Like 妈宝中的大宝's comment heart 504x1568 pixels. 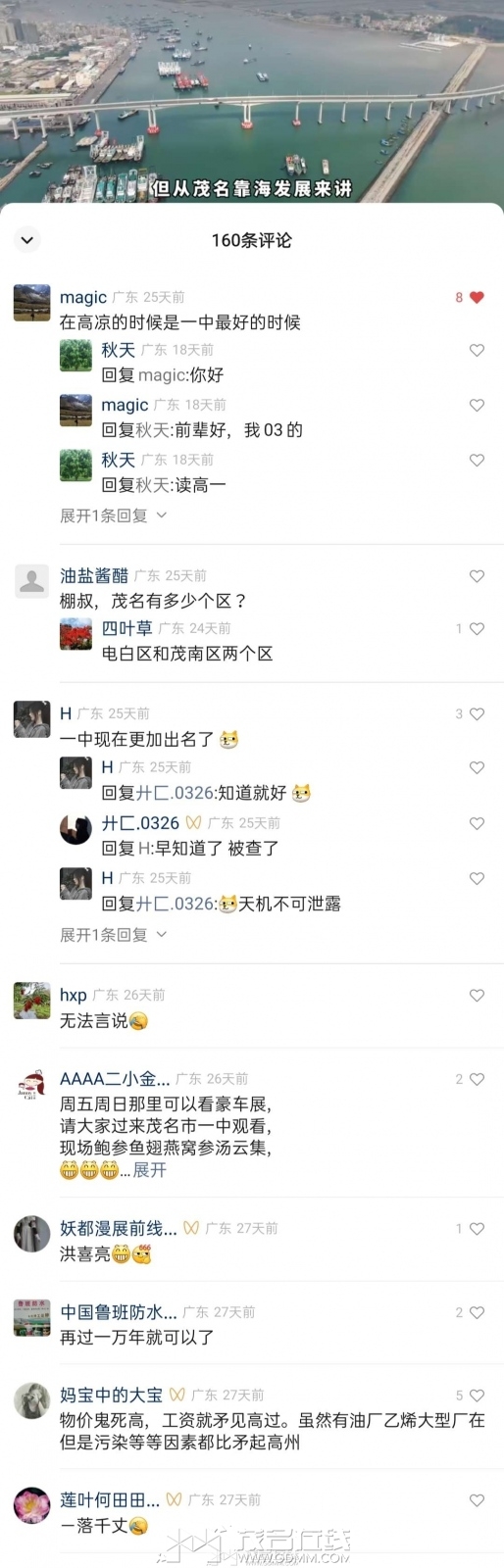pyautogui.click(x=477, y=1395)
